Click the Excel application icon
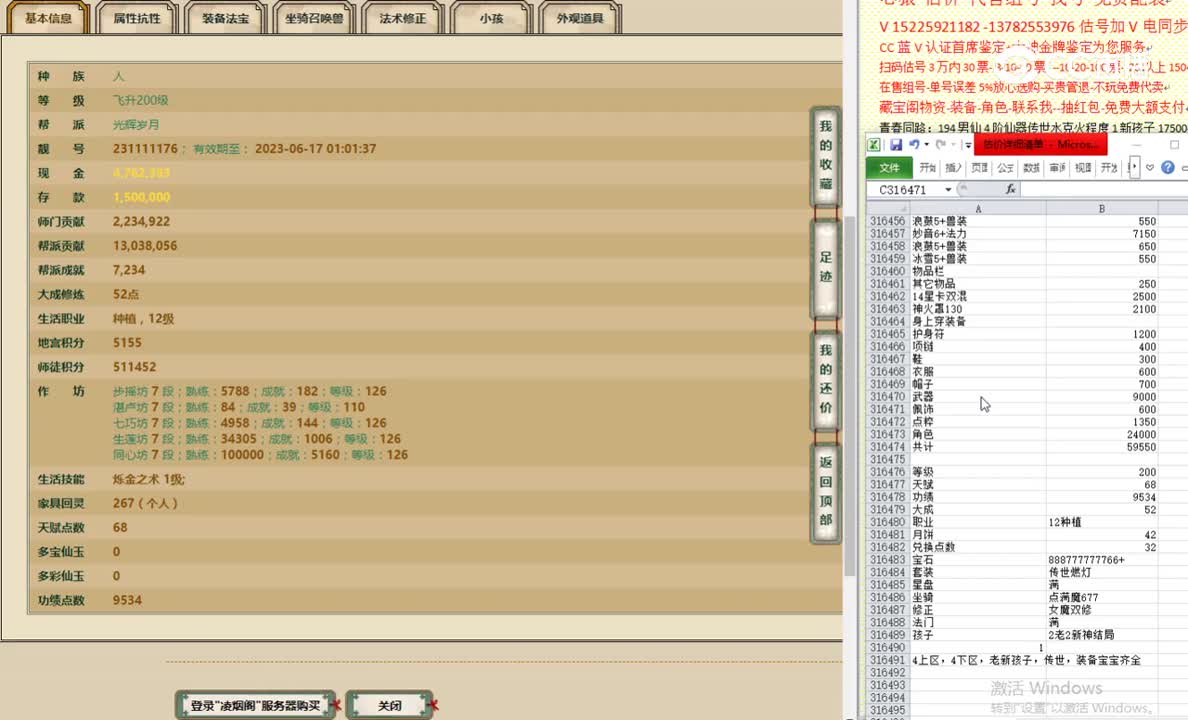The width and height of the screenshot is (1188, 720). point(874,145)
